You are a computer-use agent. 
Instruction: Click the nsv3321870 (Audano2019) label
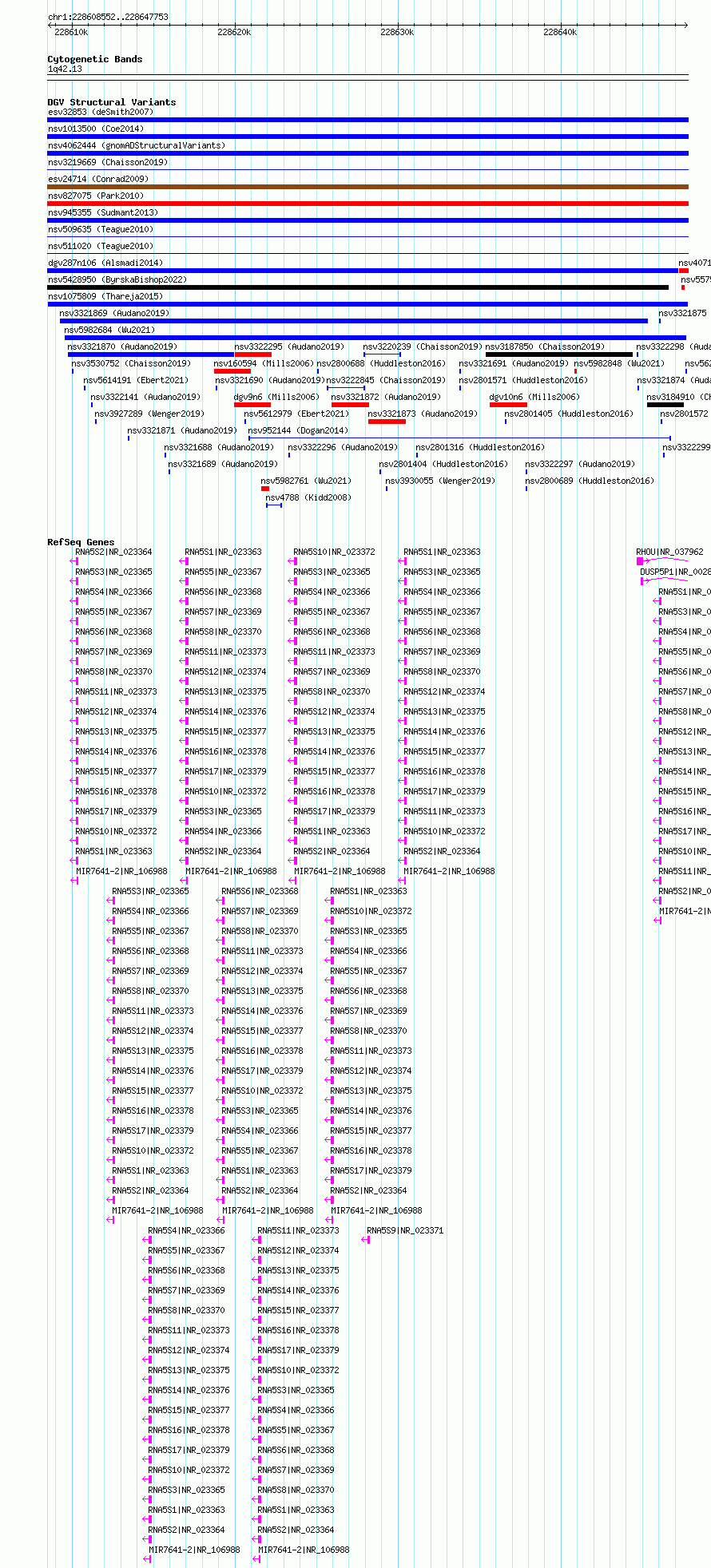[x=123, y=346]
